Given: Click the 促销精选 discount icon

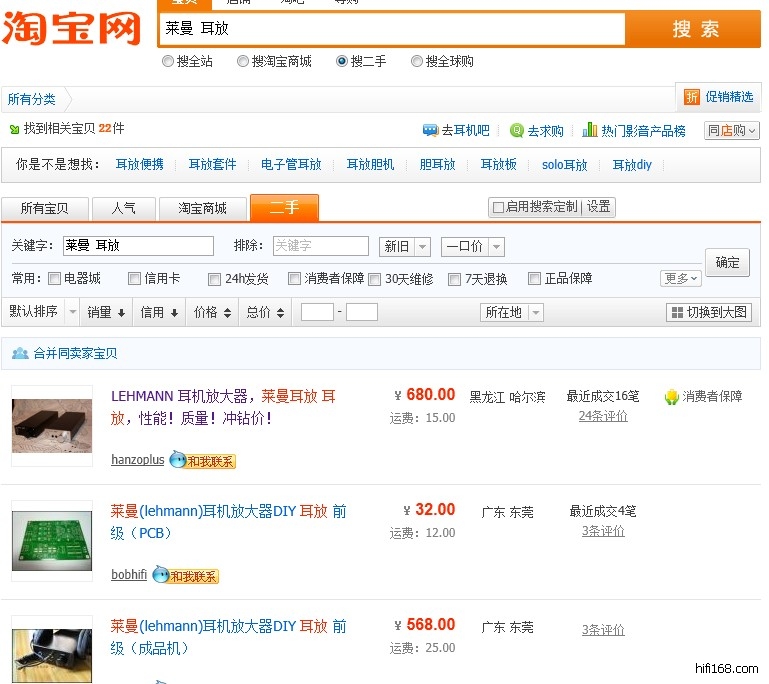Looking at the screenshot, I should (692, 97).
